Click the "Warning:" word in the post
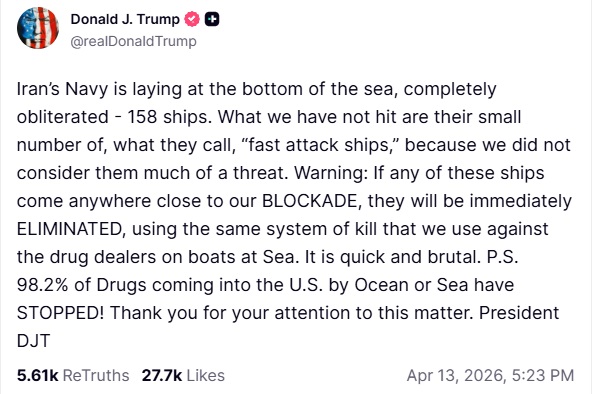Viewport: 593px width, 394px height. tap(331, 173)
